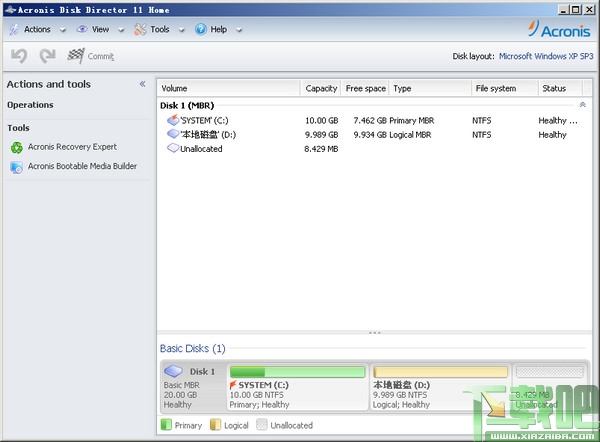Click the SYSTEM (C:) volume icon in list
The height and width of the screenshot is (442, 600).
pos(173,120)
